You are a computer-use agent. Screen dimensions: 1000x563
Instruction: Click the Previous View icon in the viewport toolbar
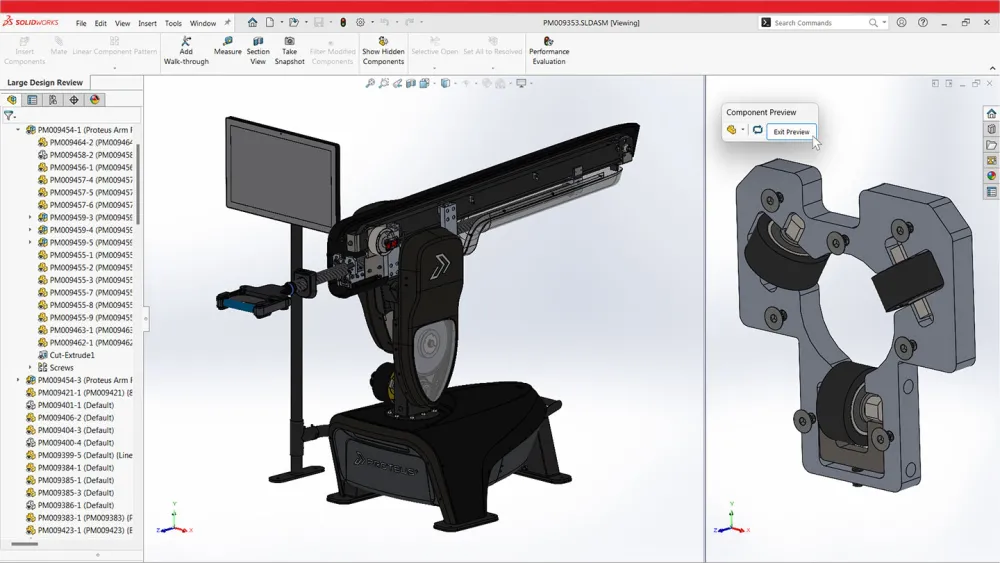(397, 83)
